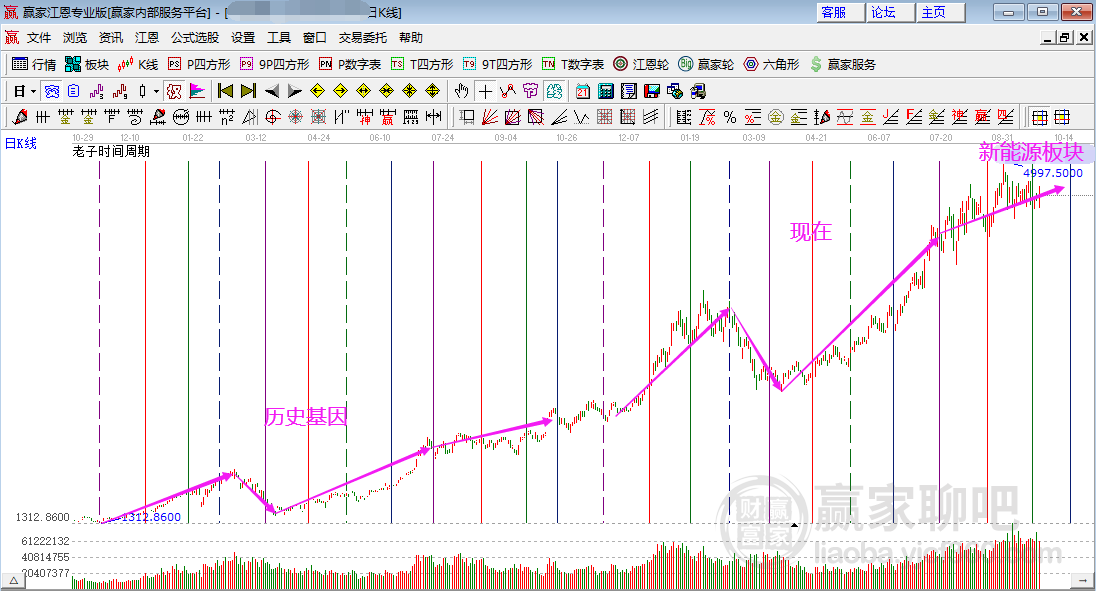Select the Gann fan lines tool
Viewport: 1096px width, 591px height.
(490, 117)
